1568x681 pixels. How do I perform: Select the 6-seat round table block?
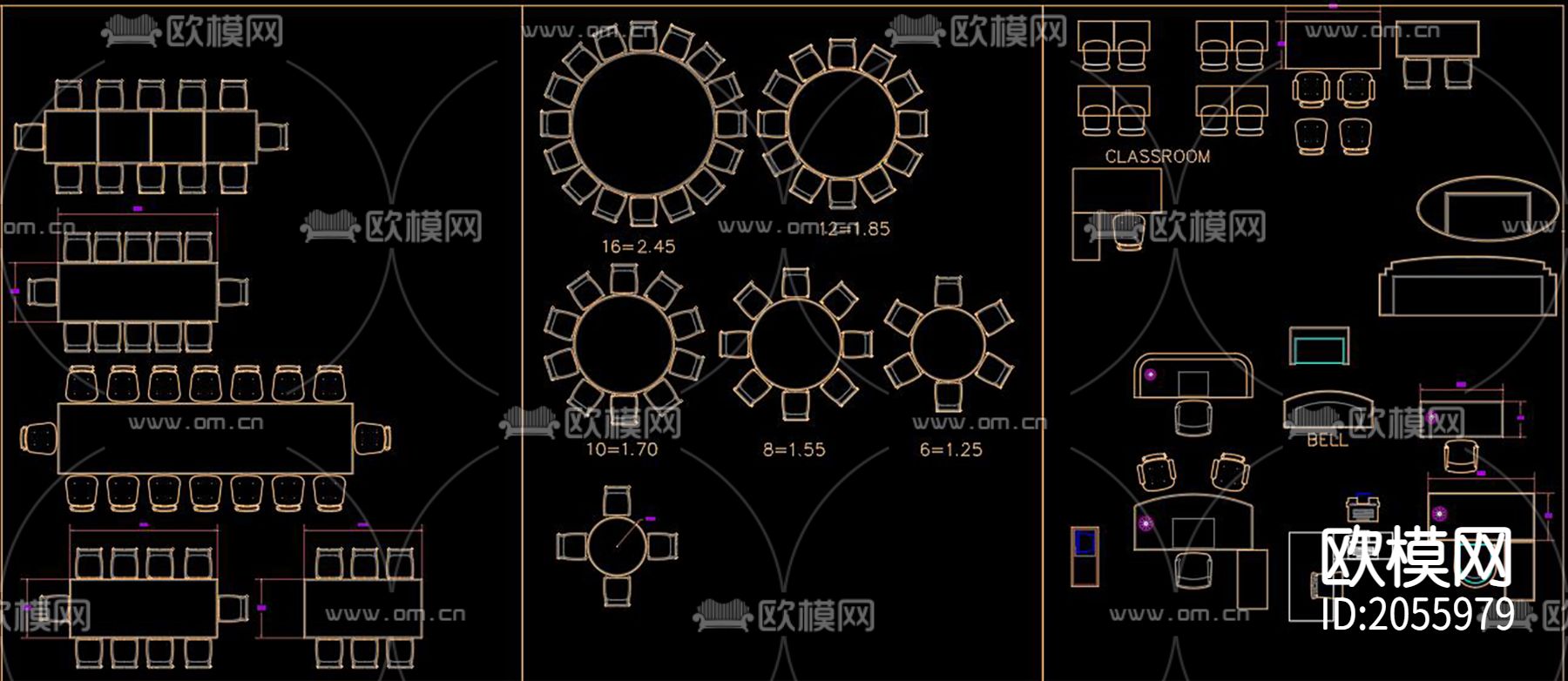[949, 344]
